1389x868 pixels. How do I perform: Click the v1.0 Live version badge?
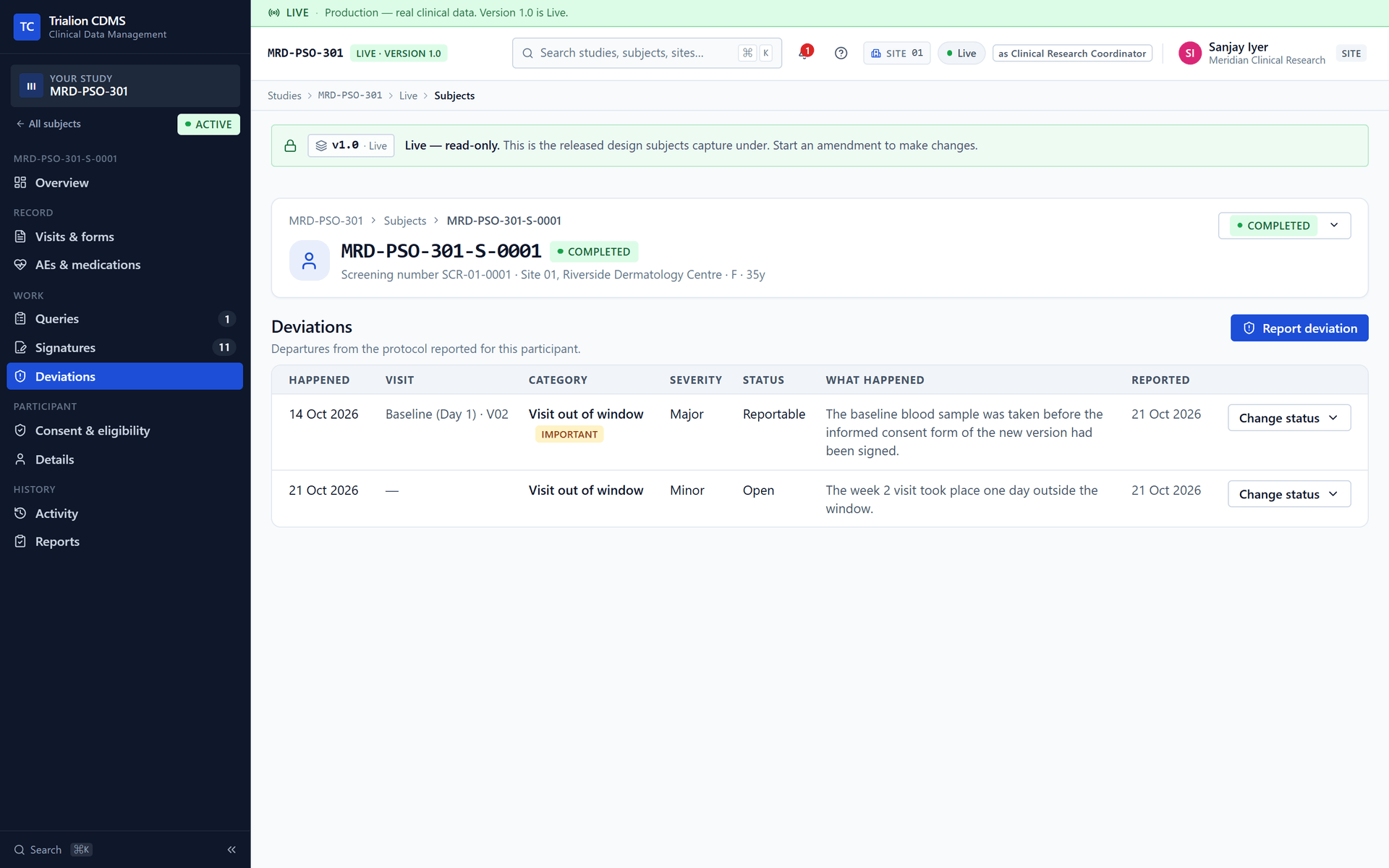coord(351,145)
